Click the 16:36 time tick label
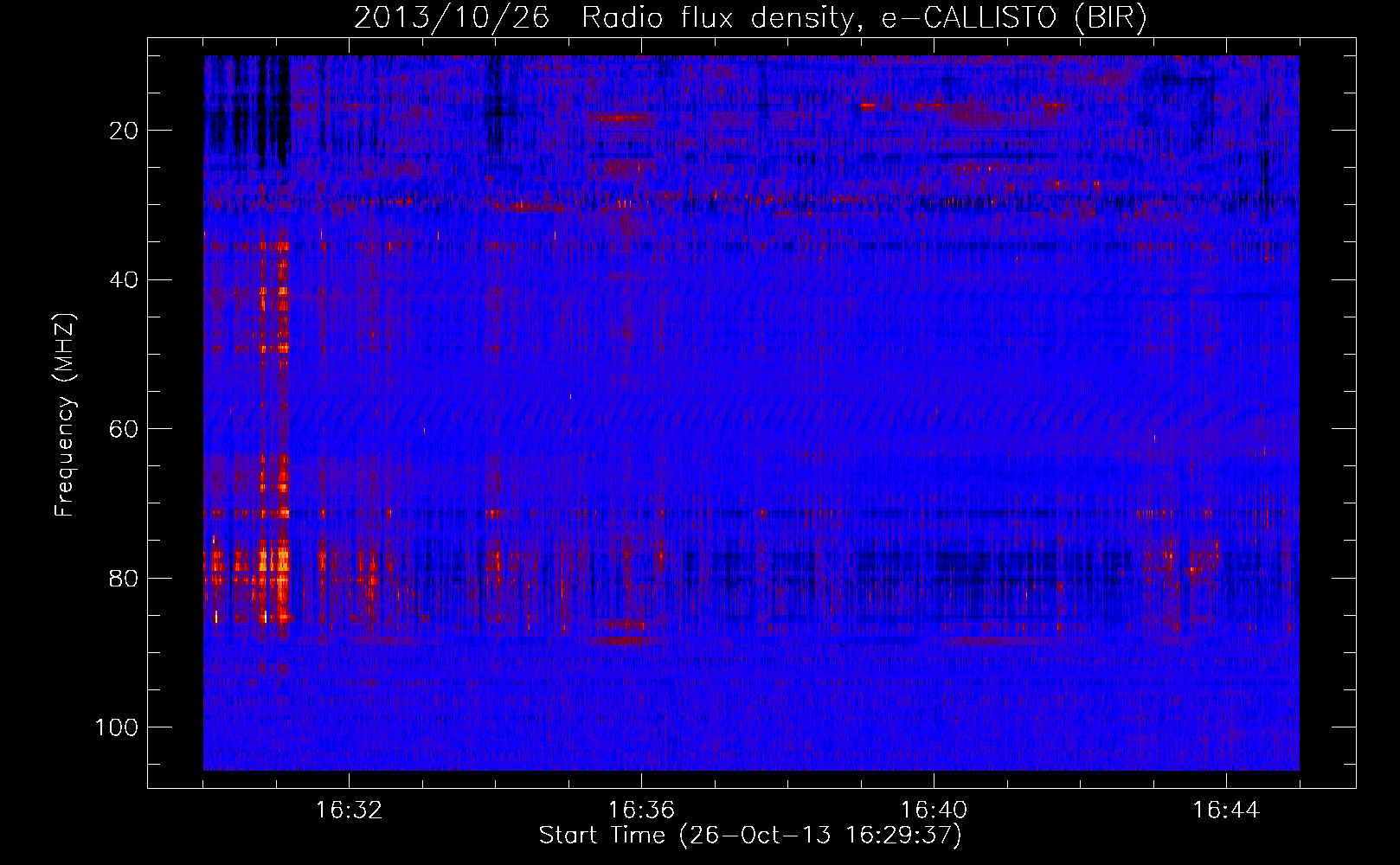Screen dimensions: 1400x865 pos(641,811)
